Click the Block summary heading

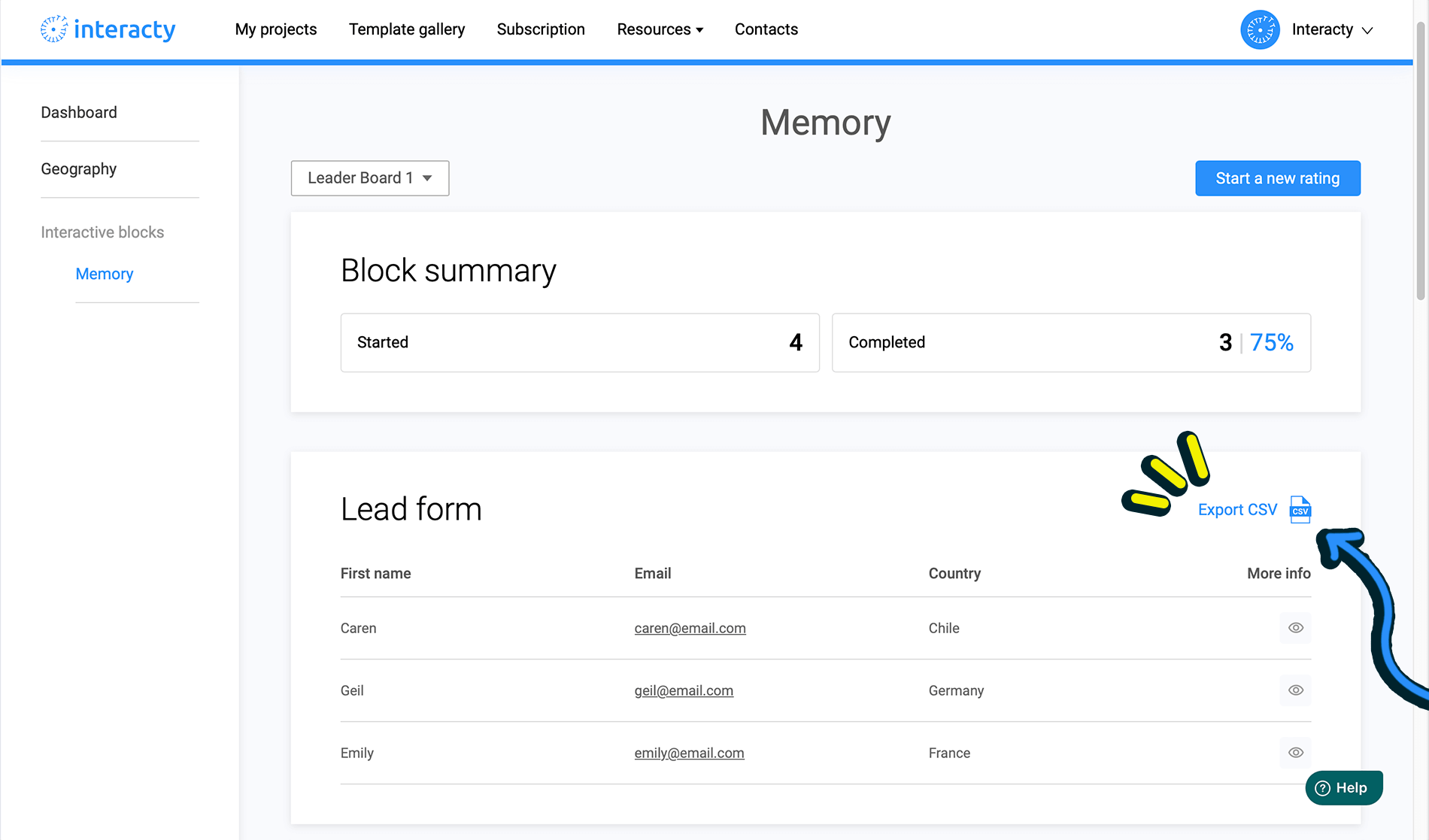point(448,271)
